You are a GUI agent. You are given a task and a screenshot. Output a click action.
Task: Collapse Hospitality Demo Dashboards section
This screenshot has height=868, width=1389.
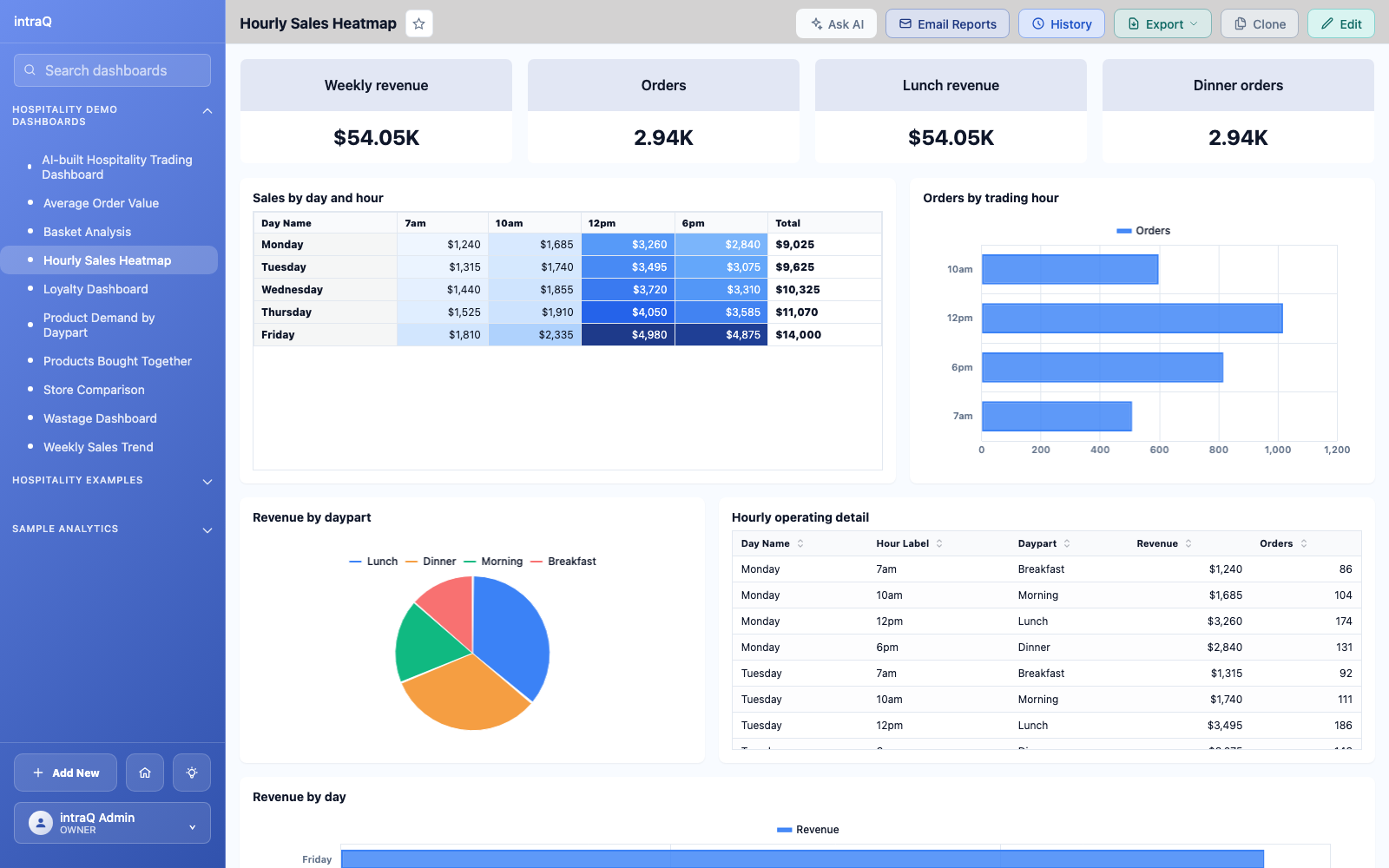coord(207,111)
